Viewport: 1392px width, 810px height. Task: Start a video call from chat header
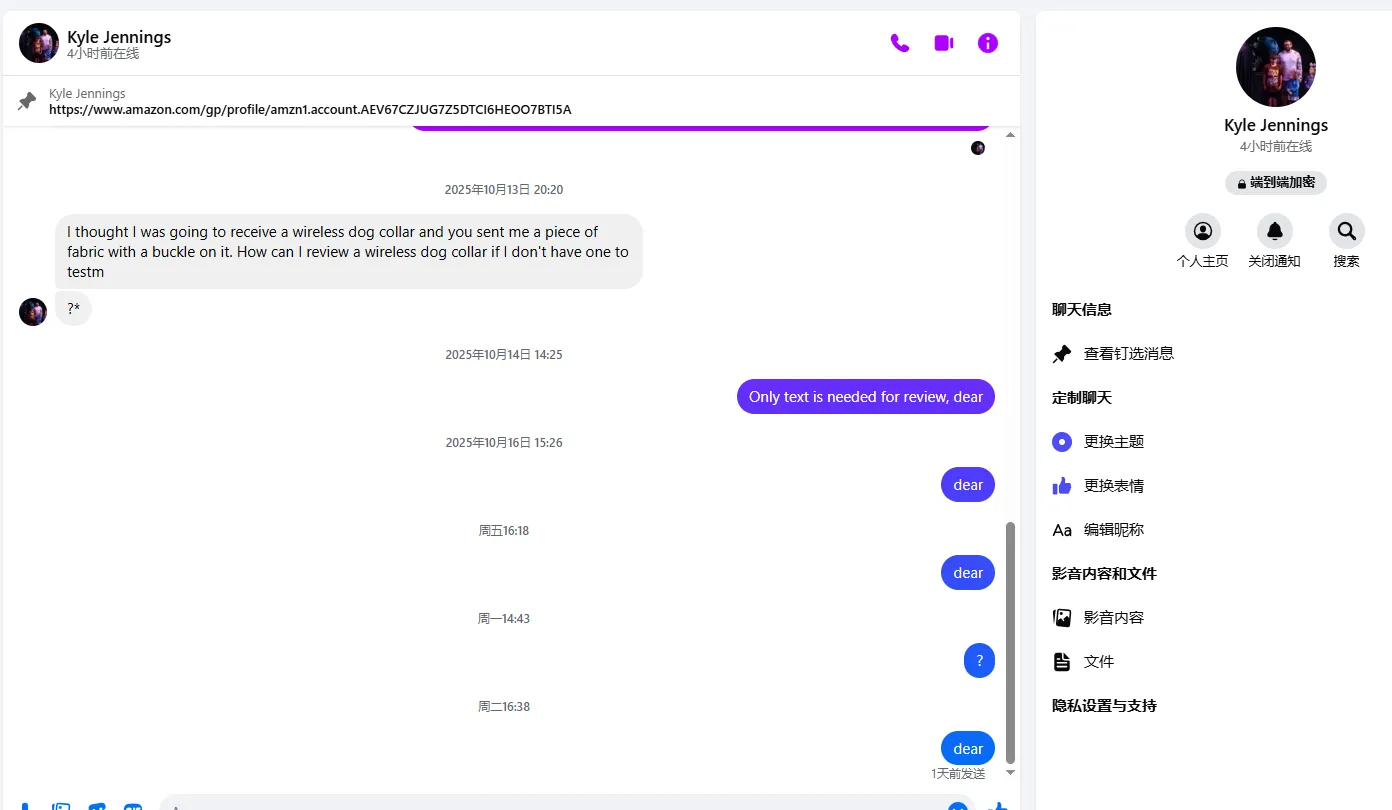pos(944,43)
